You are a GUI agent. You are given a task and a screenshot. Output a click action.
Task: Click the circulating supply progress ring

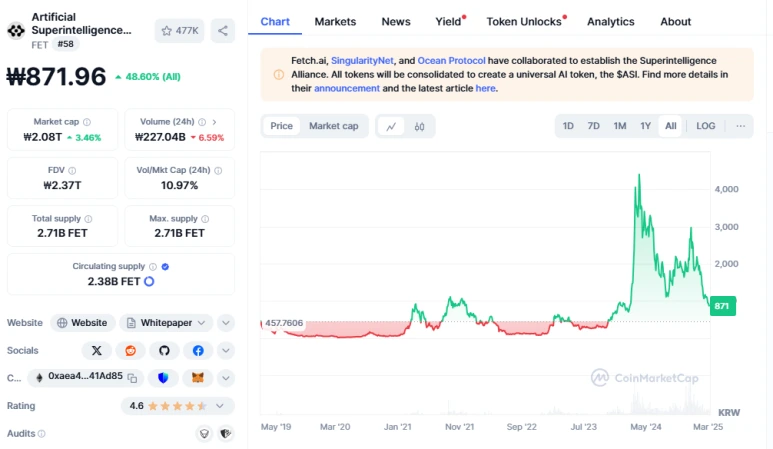[149, 281]
